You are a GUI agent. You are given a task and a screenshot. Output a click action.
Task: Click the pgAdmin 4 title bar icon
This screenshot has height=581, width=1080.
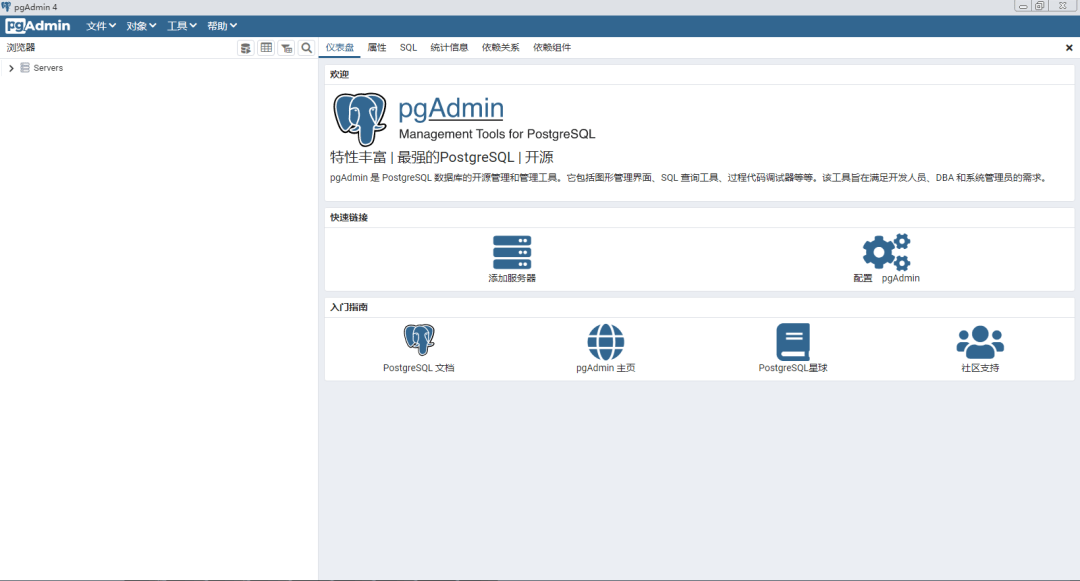click(6, 6)
